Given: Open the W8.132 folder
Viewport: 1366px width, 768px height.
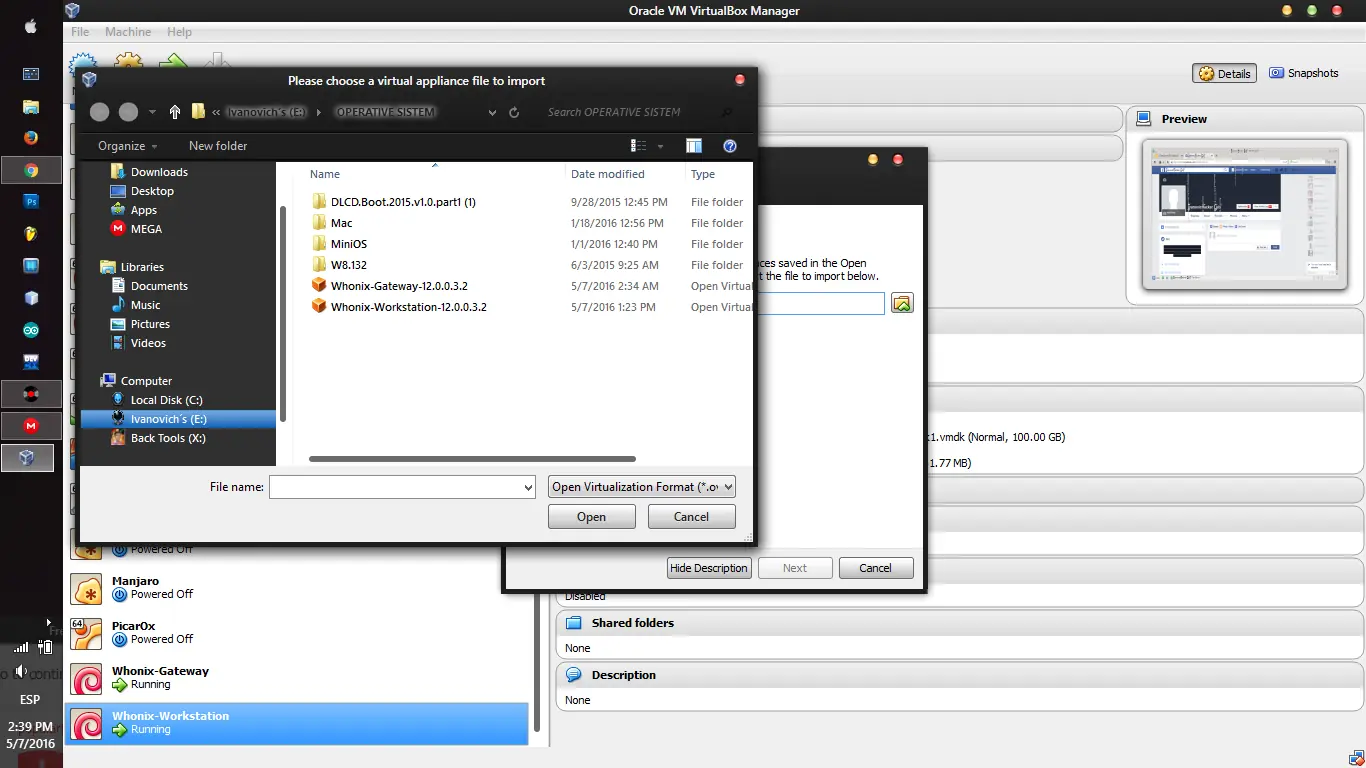Looking at the screenshot, I should coord(349,265).
